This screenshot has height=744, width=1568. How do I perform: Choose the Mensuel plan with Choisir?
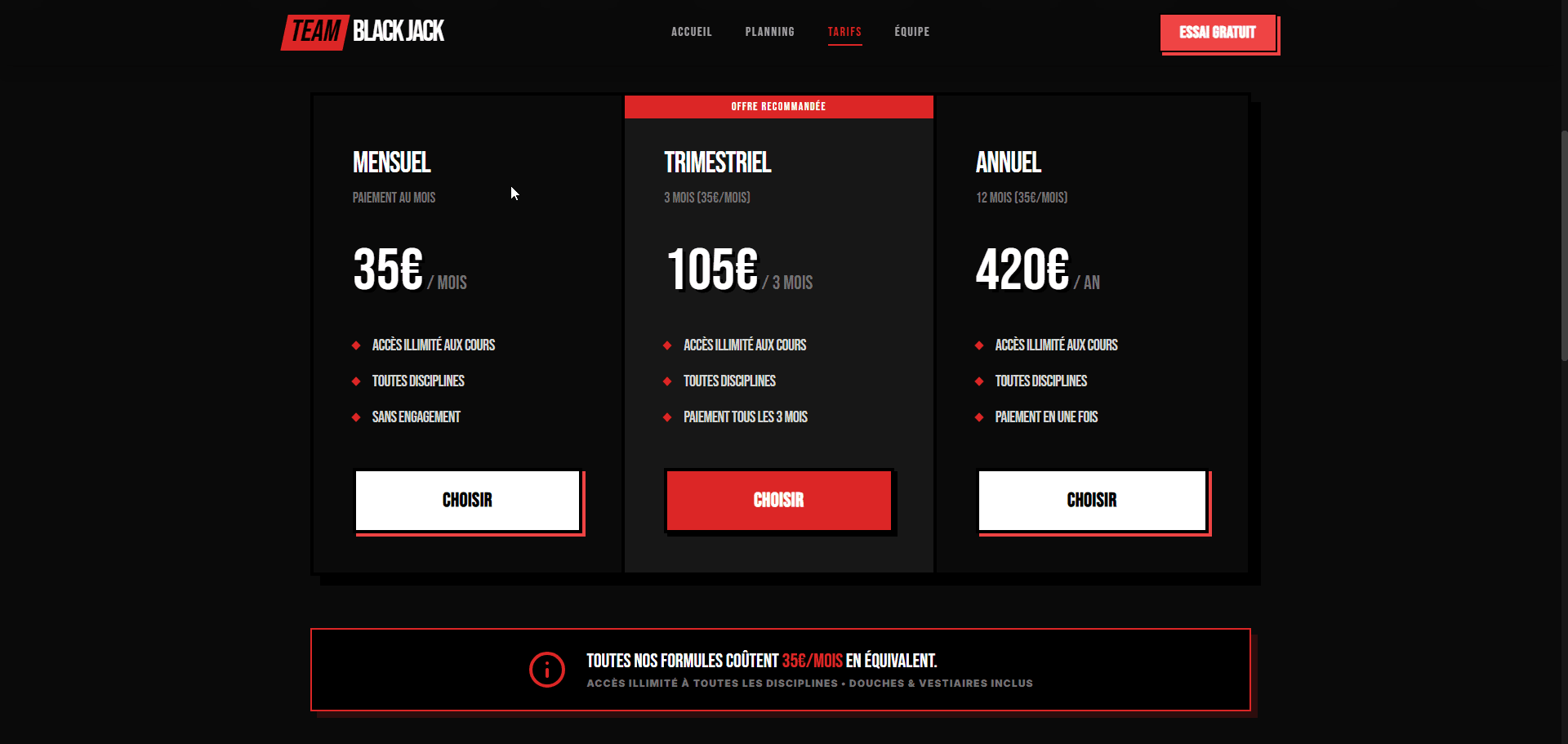point(467,501)
